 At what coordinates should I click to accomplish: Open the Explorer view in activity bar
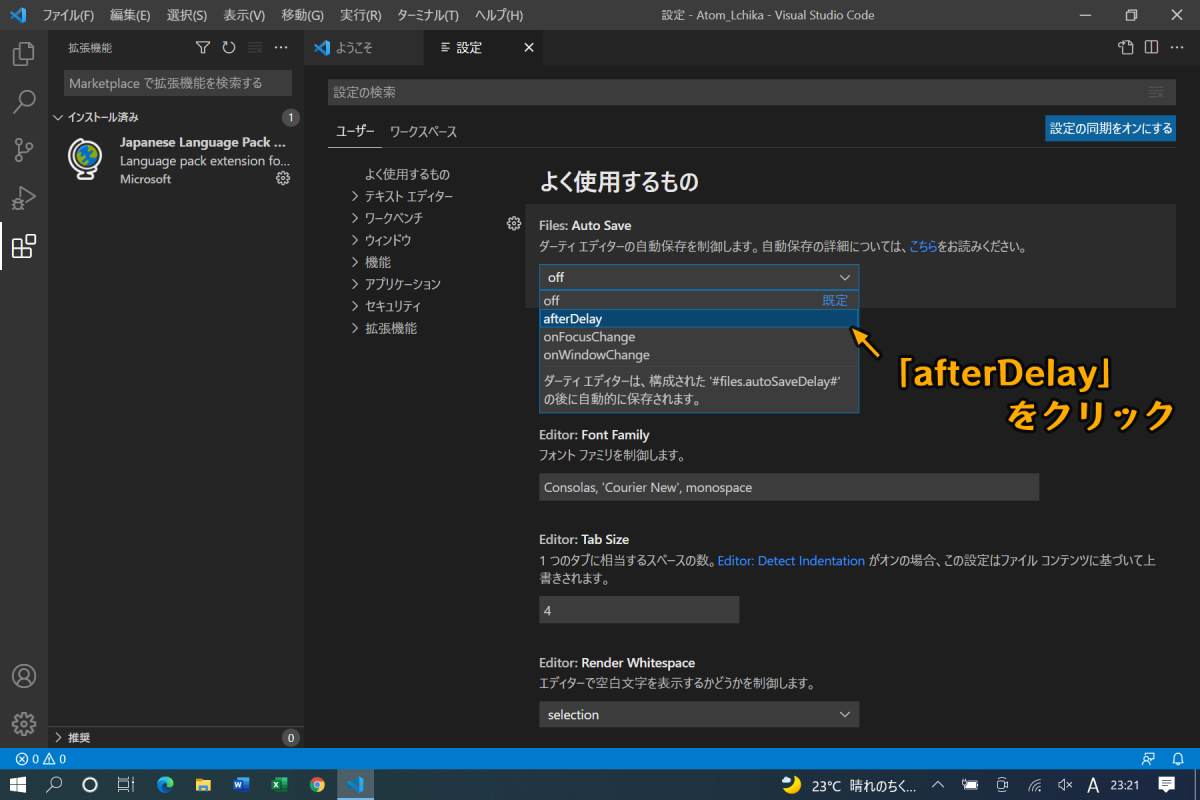click(x=24, y=54)
